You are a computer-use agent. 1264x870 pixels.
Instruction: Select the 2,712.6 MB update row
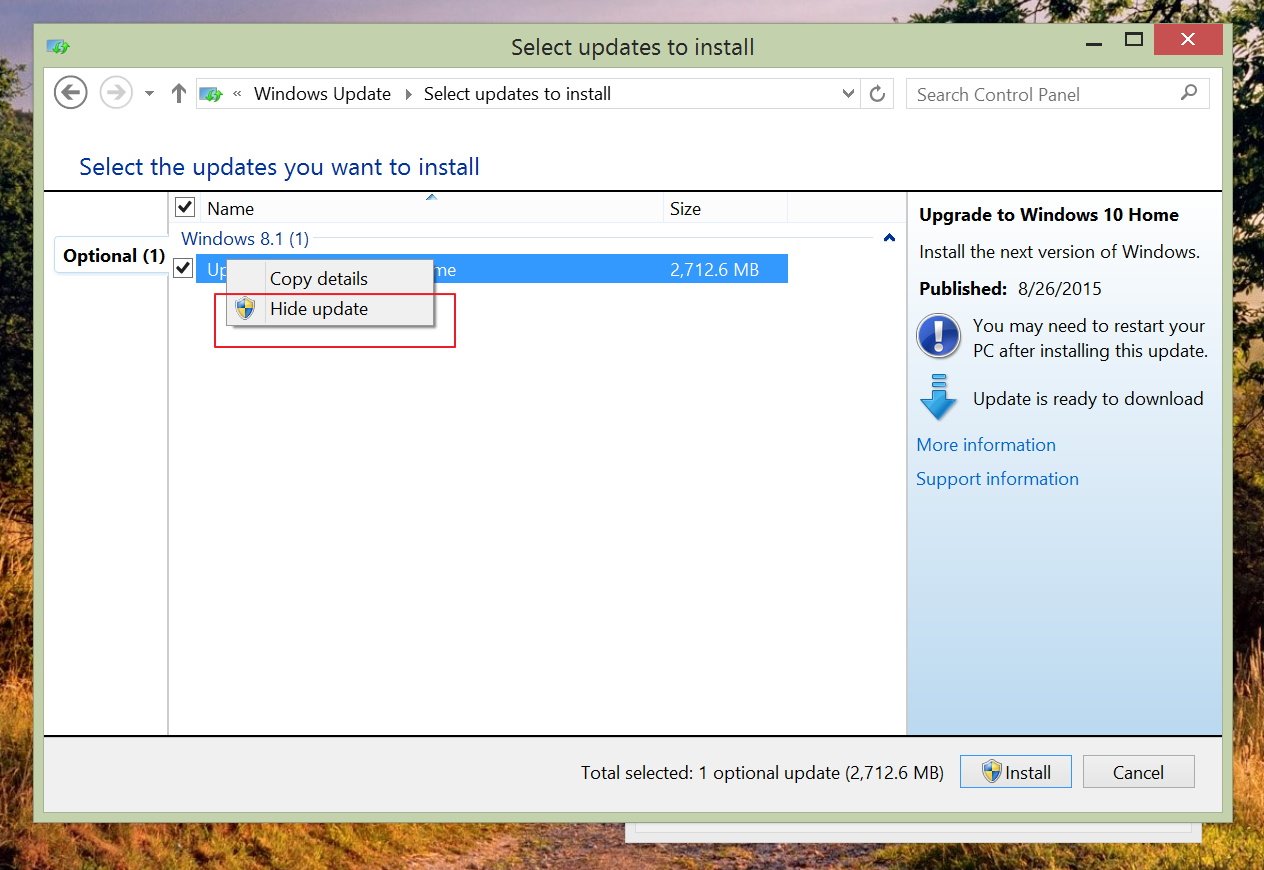pos(491,268)
